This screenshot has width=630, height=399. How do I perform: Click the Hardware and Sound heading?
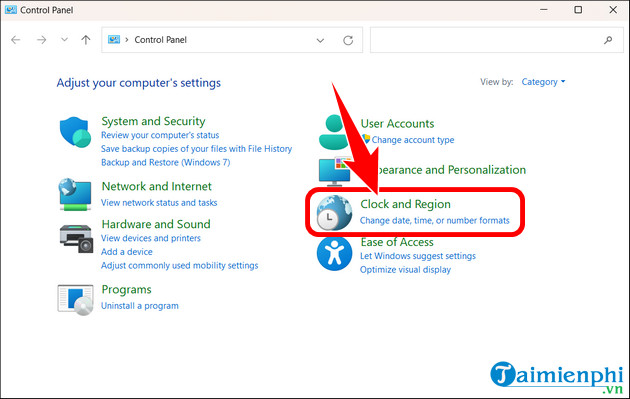click(156, 224)
